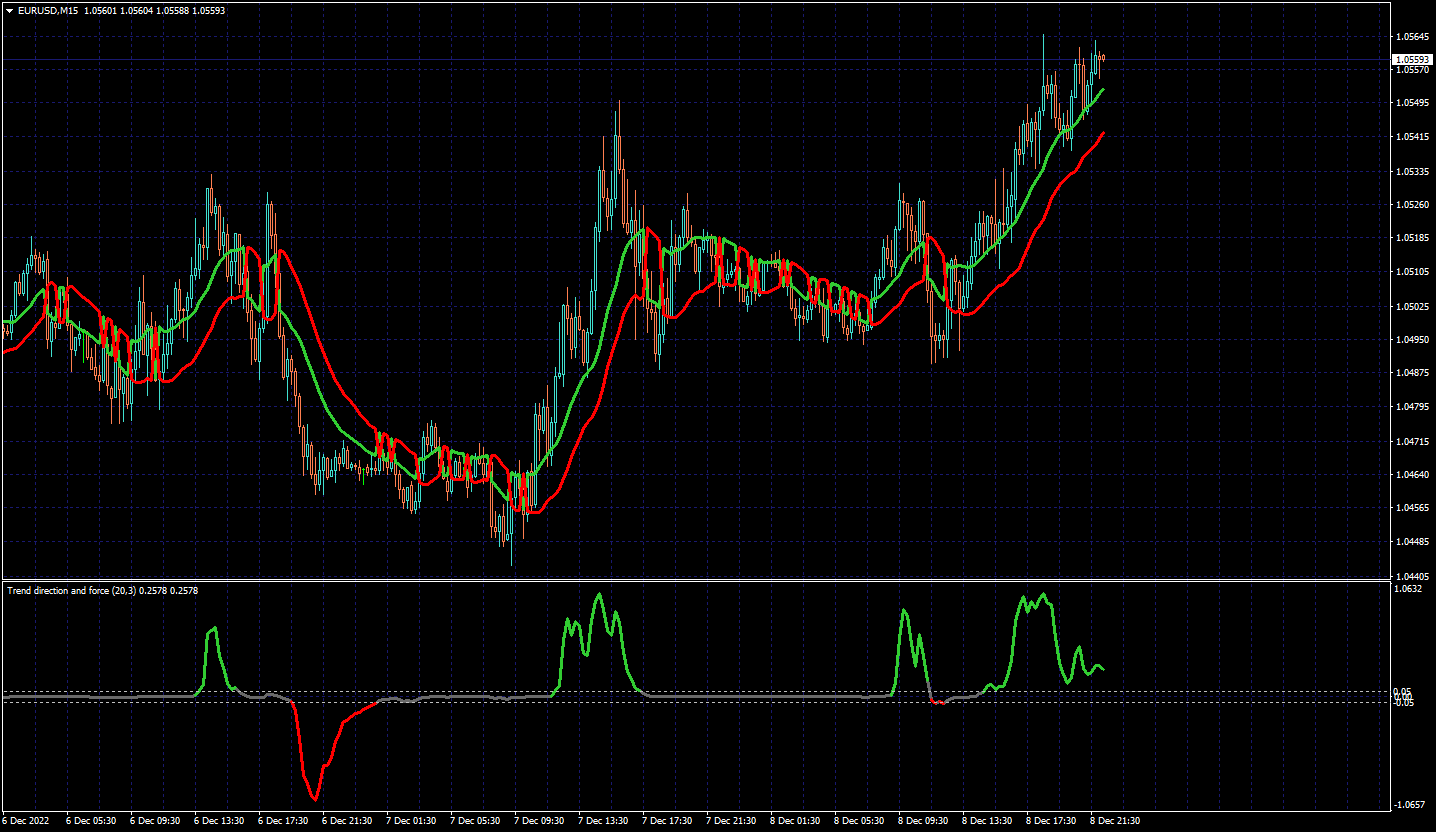The height and width of the screenshot is (832, 1436).
Task: Click the triangle arrow beside EURUSD,M15
Action: (9, 11)
